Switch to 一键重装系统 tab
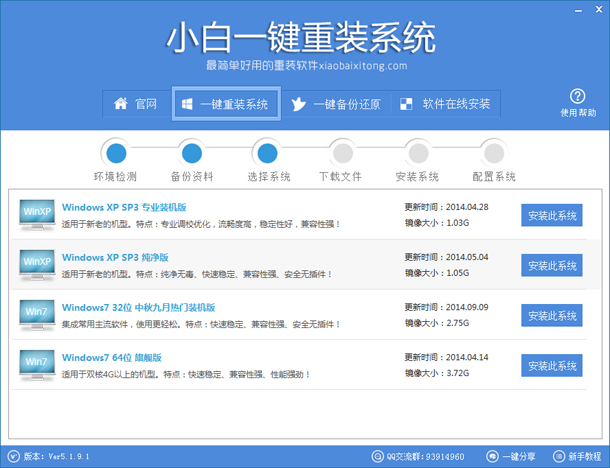The width and height of the screenshot is (610, 468). coord(225,104)
